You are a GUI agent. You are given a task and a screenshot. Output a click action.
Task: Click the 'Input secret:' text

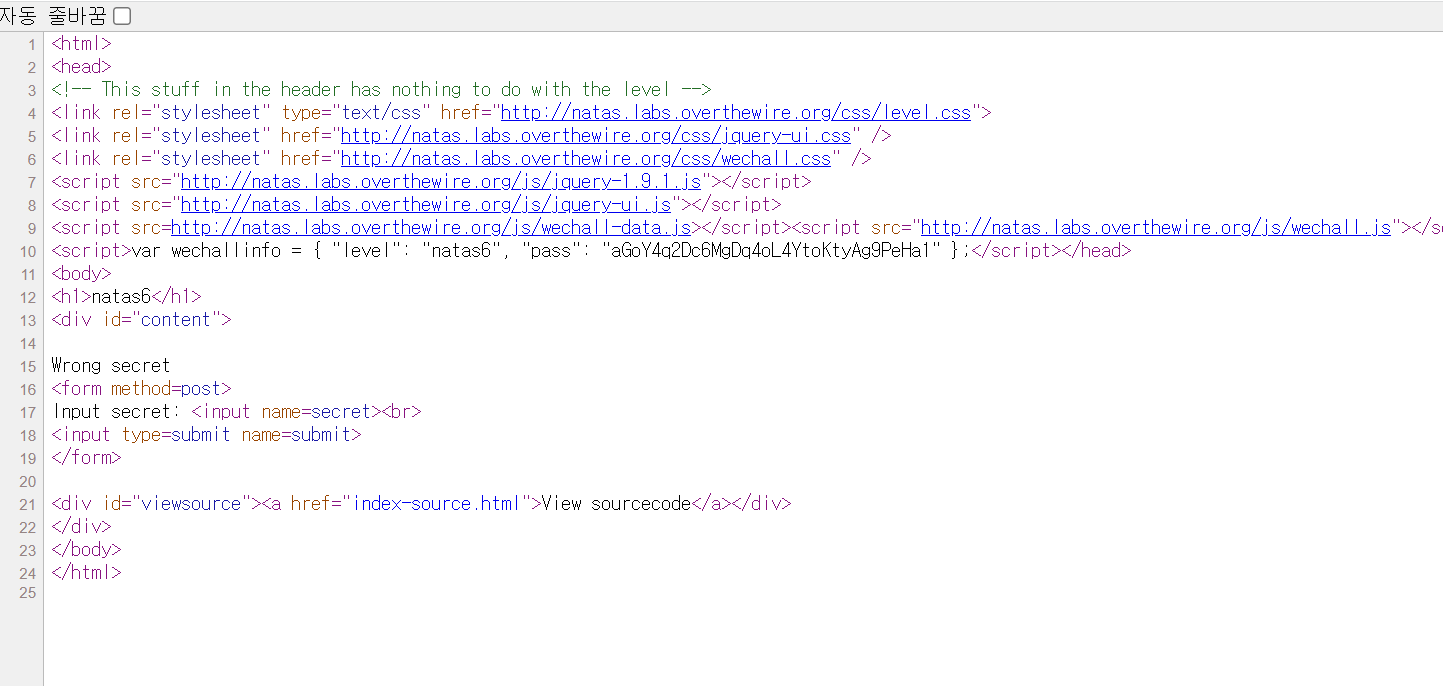[116, 411]
